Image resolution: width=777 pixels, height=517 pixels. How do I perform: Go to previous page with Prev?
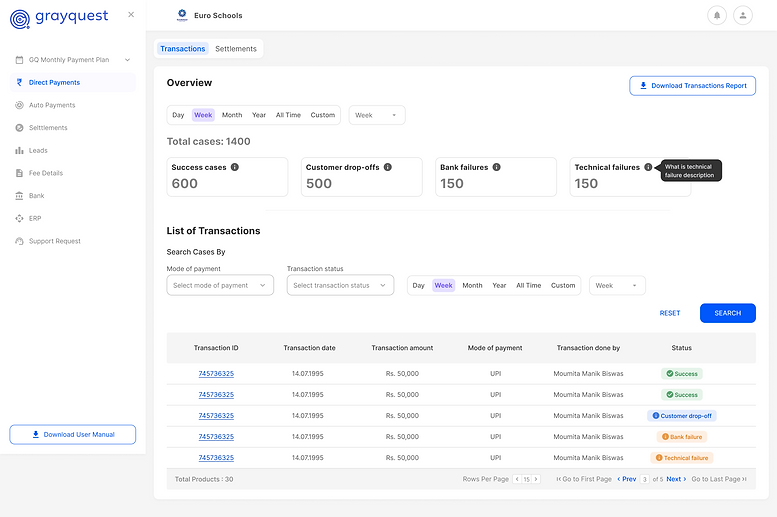click(x=626, y=479)
